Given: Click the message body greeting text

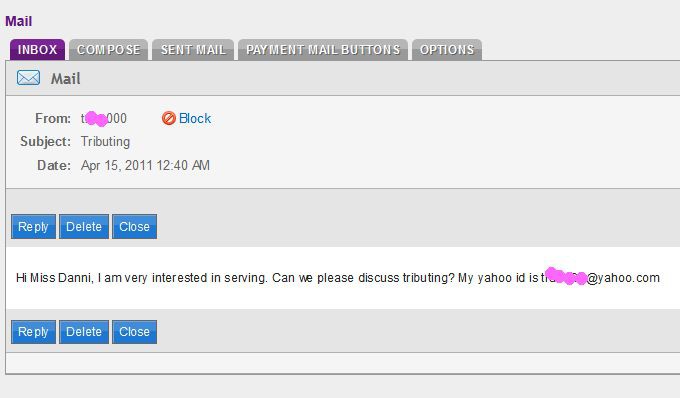Looking at the screenshot, I should click(x=55, y=277).
